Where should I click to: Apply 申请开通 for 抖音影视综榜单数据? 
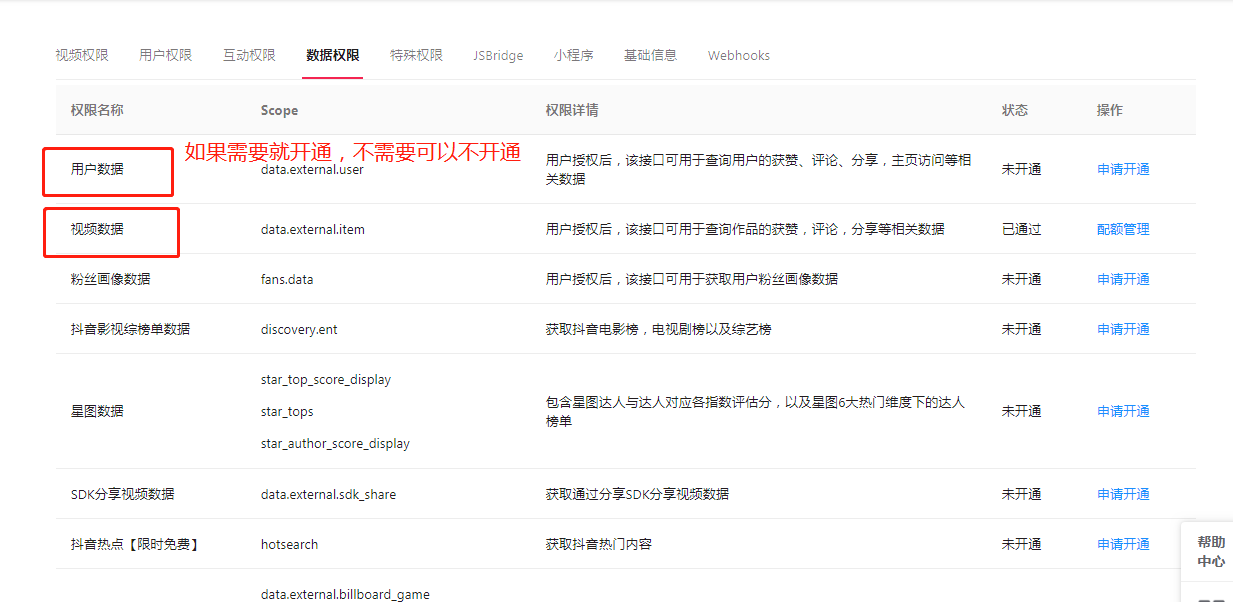coord(1123,329)
